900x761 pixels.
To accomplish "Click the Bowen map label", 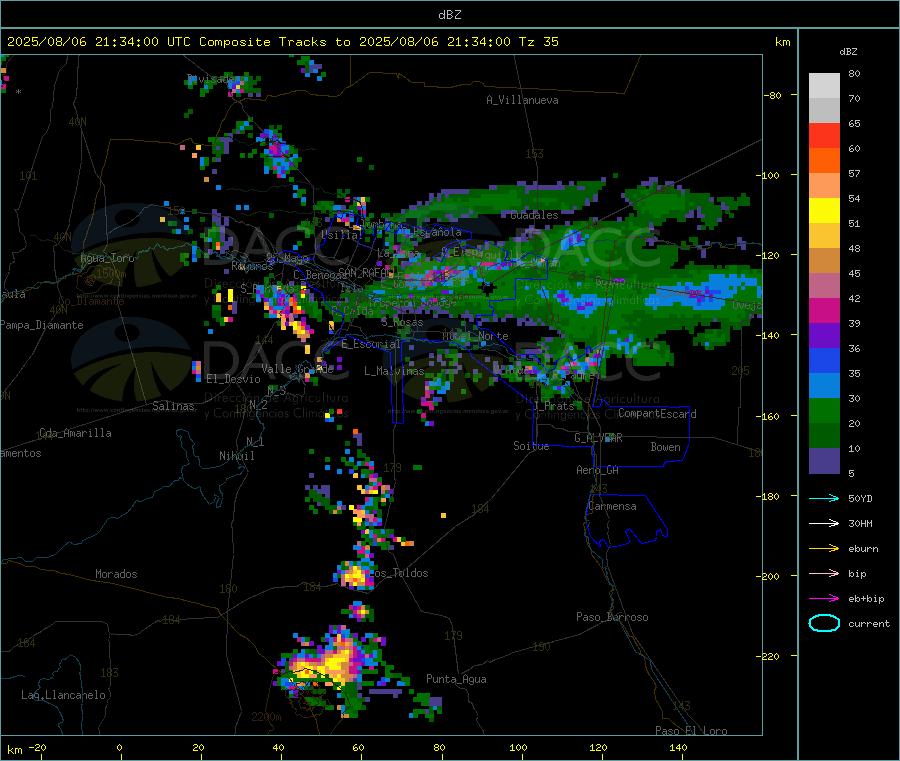I will 666,447.
